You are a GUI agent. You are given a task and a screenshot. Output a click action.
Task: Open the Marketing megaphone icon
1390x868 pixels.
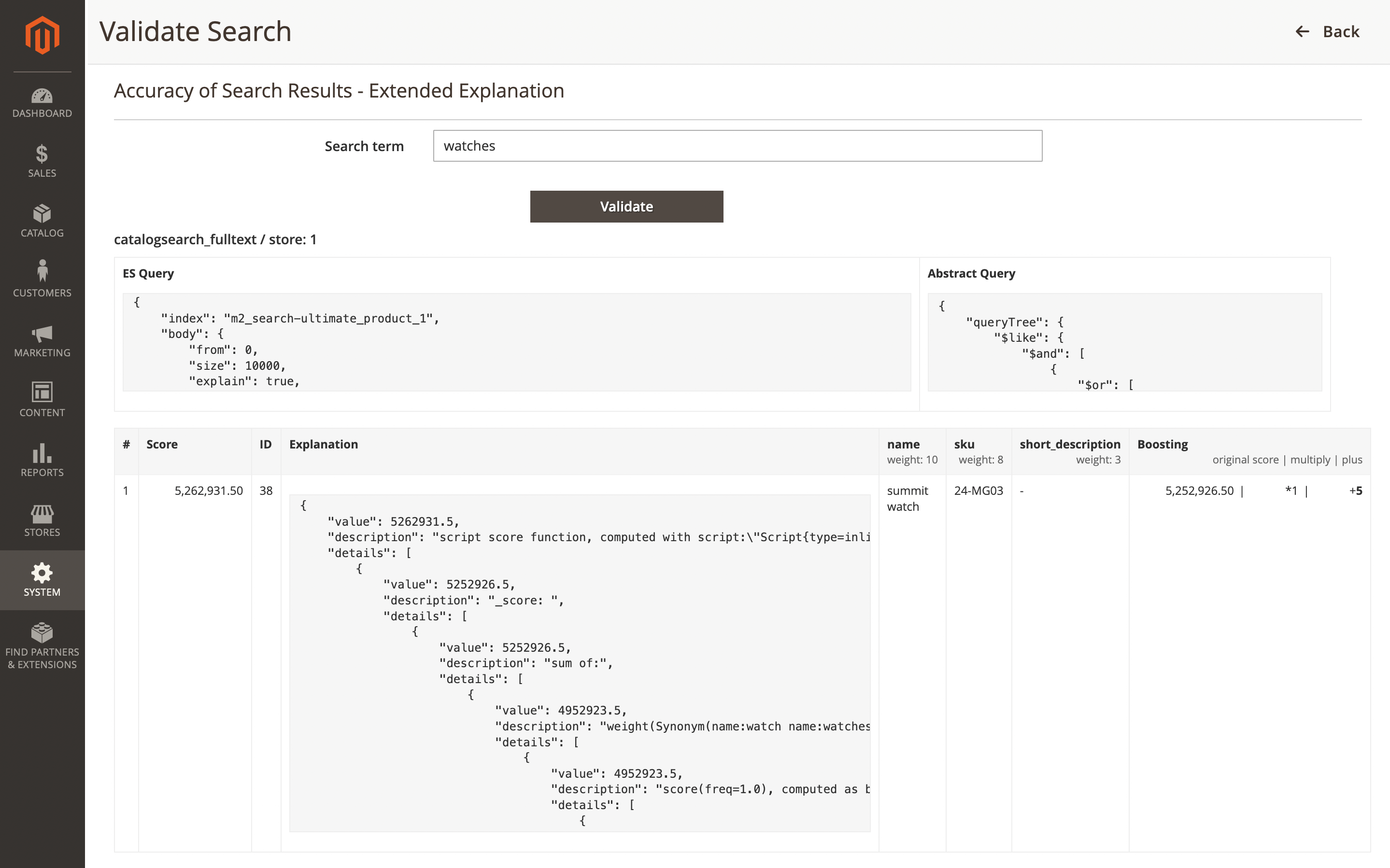[x=42, y=334]
